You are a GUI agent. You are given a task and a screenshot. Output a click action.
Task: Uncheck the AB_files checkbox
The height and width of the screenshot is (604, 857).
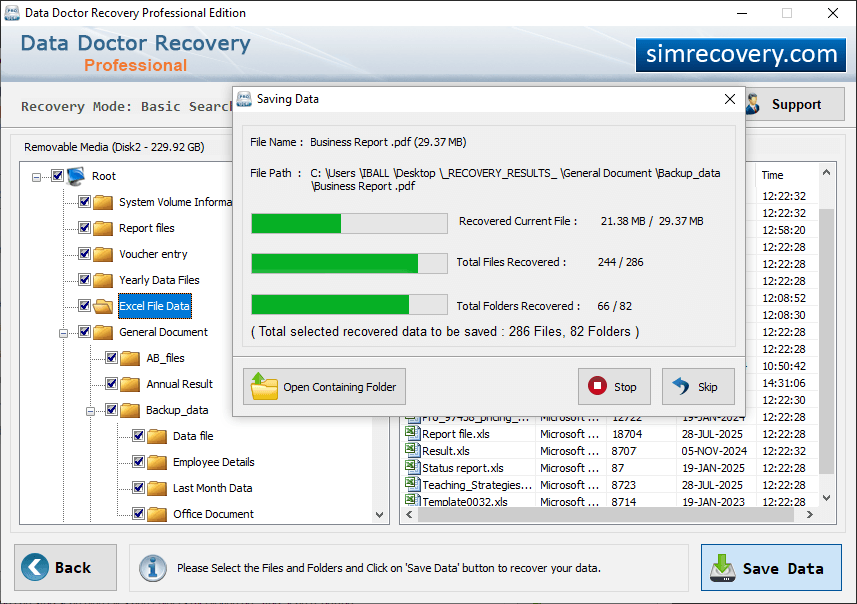111,357
